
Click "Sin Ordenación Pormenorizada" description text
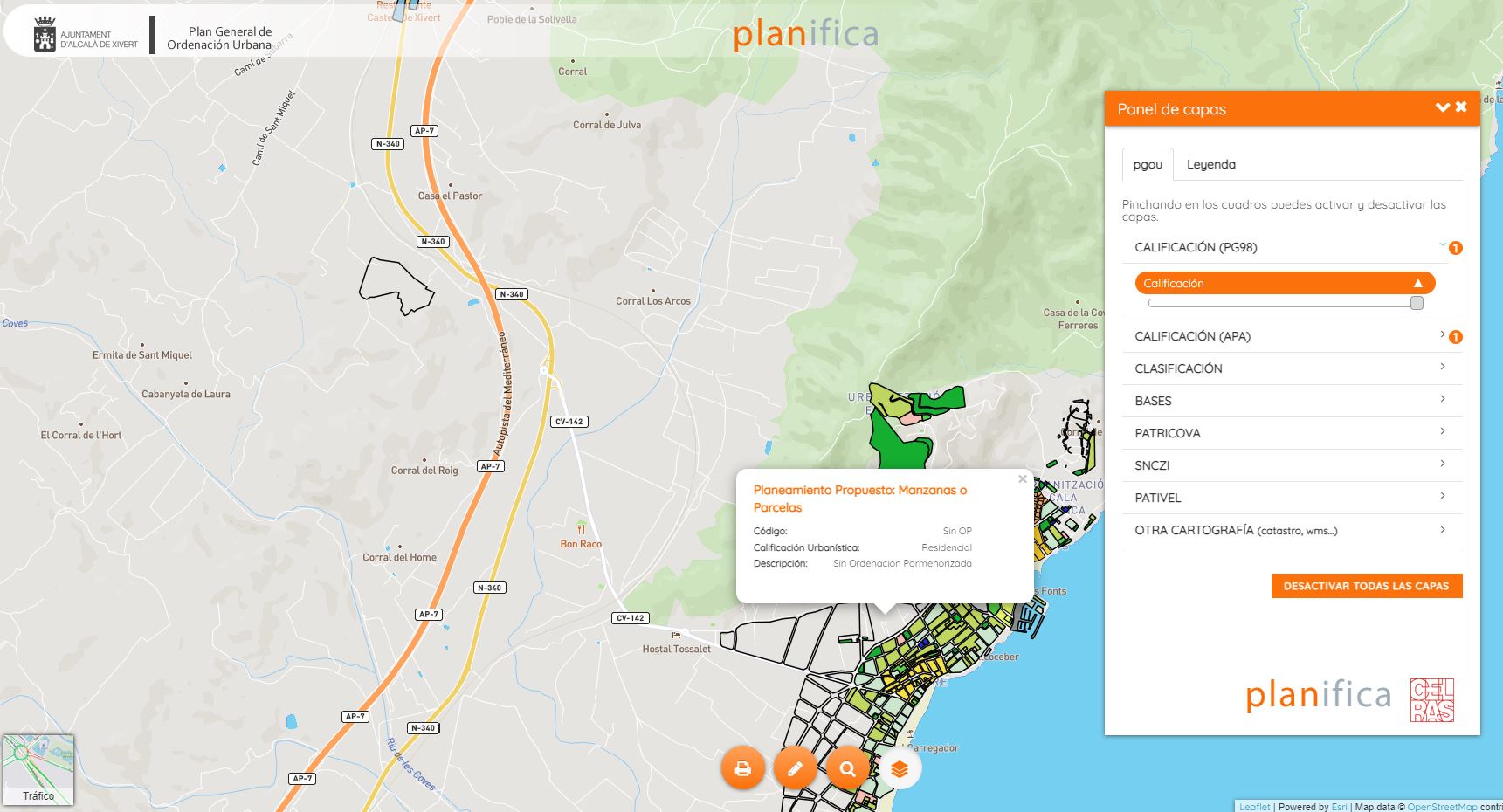[x=902, y=563]
